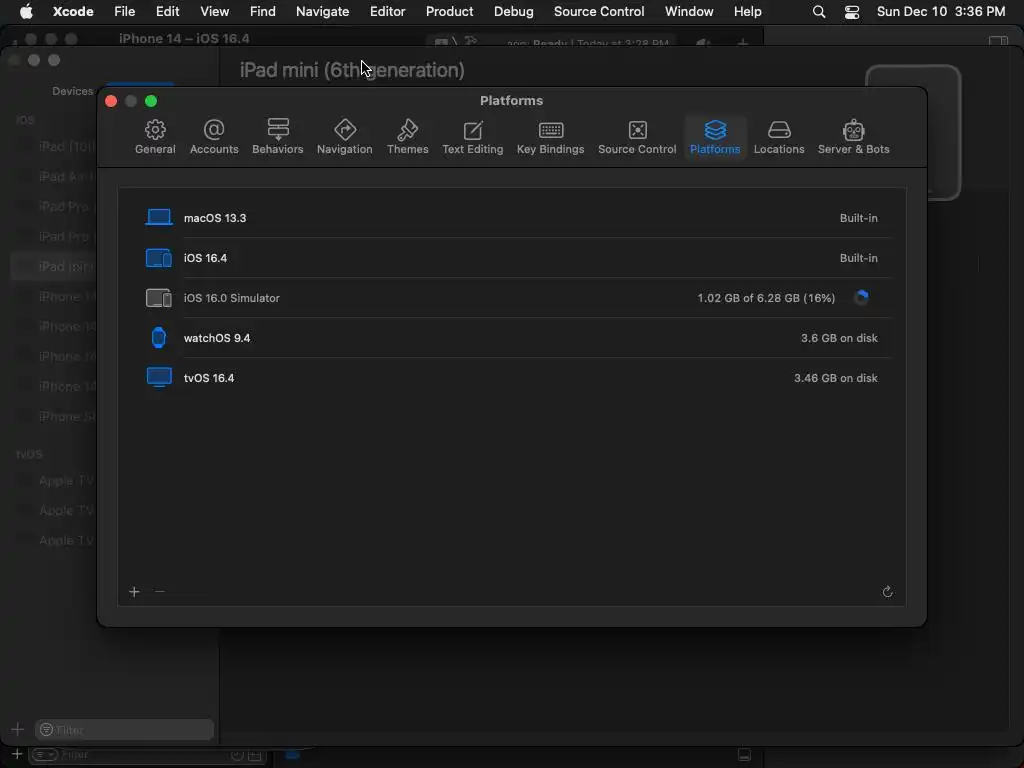Open Spotlight search in menu bar
This screenshot has width=1024, height=768.
819,12
